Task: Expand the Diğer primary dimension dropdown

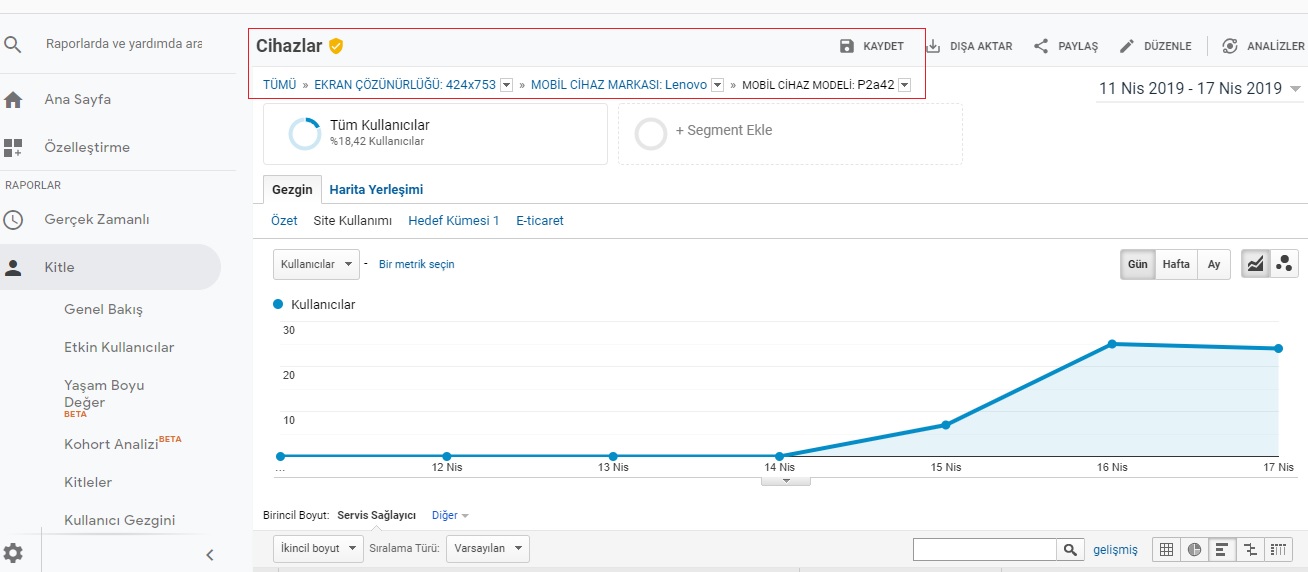Action: click(x=450, y=515)
